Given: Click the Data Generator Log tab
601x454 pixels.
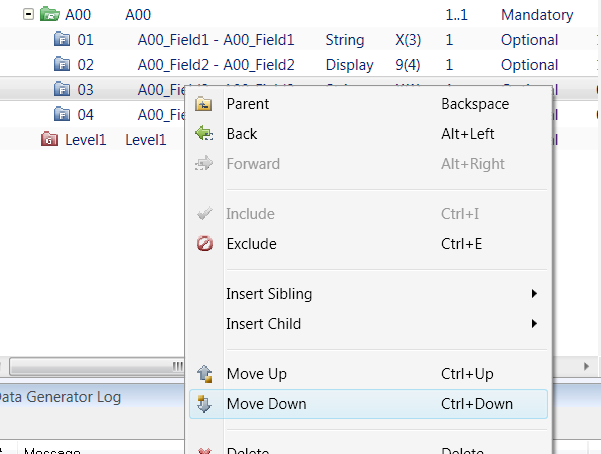Looking at the screenshot, I should click(62, 397).
